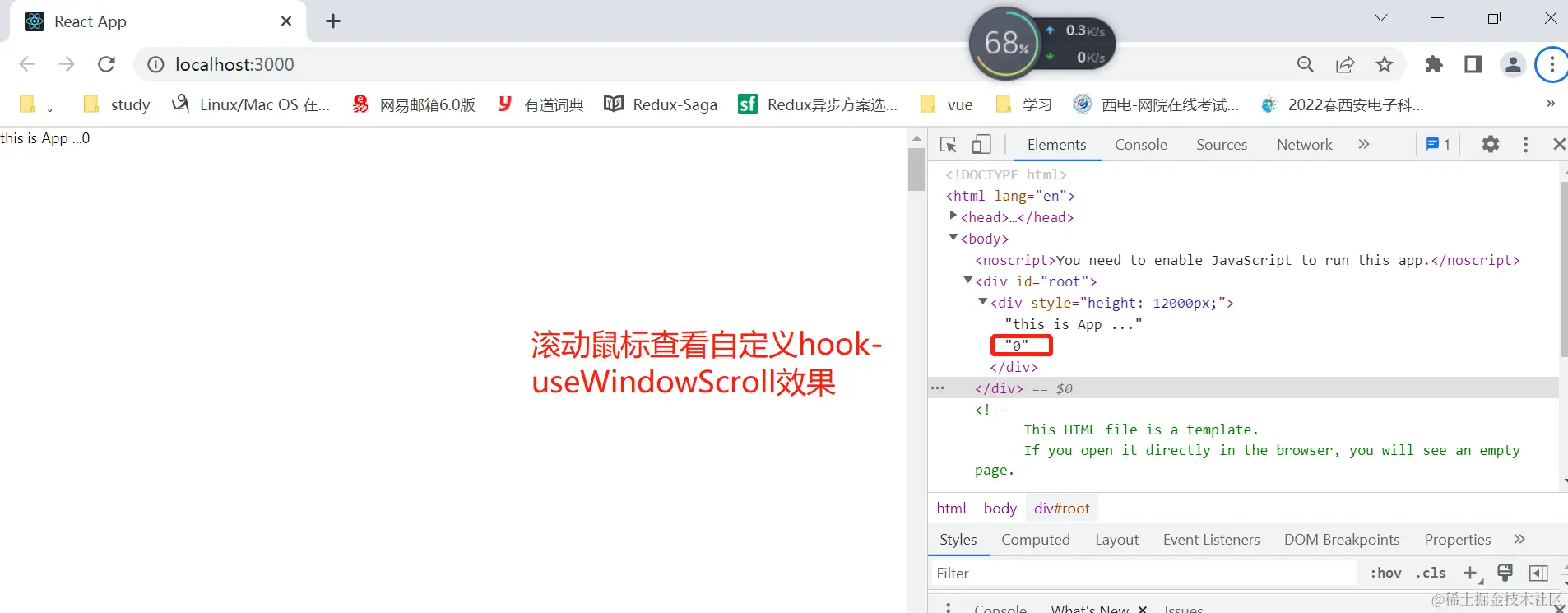Screen dimensions: 1568x613
Task: Open the 学习 bookmark folder
Action: coord(1024,104)
